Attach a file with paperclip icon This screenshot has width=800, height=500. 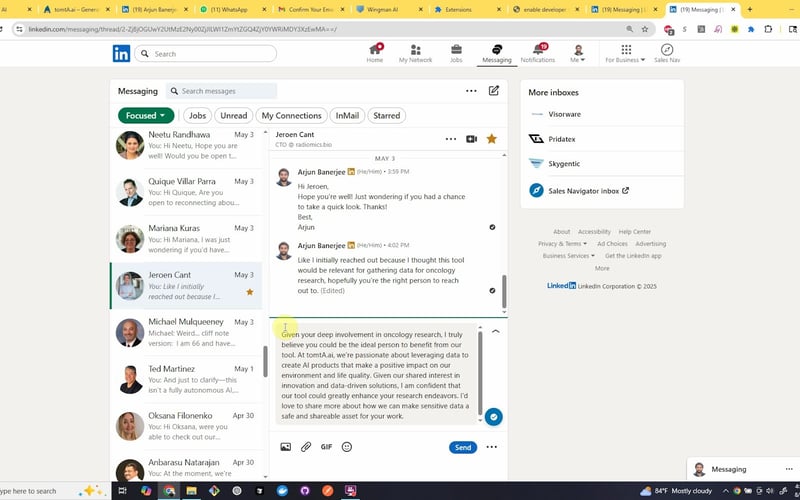[x=306, y=447]
